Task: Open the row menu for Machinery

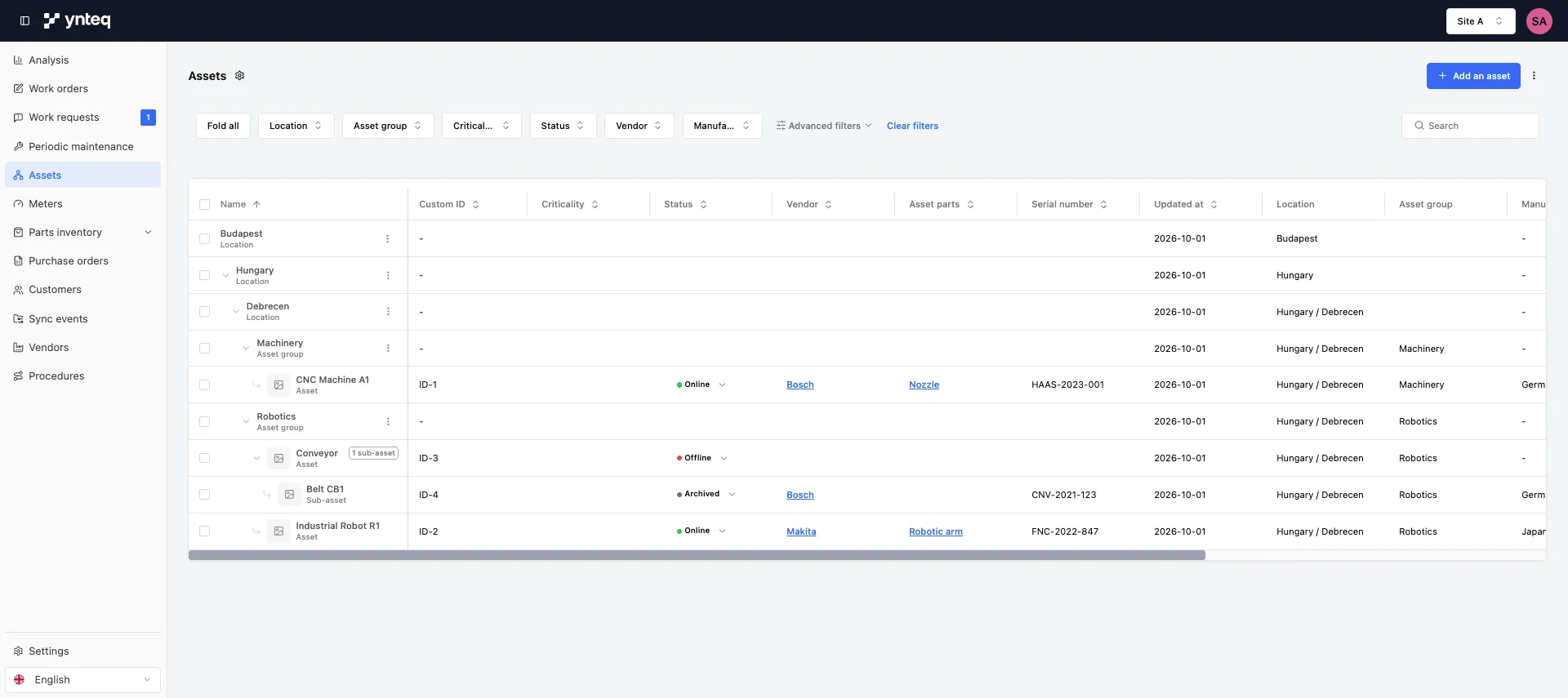Action: click(x=388, y=349)
